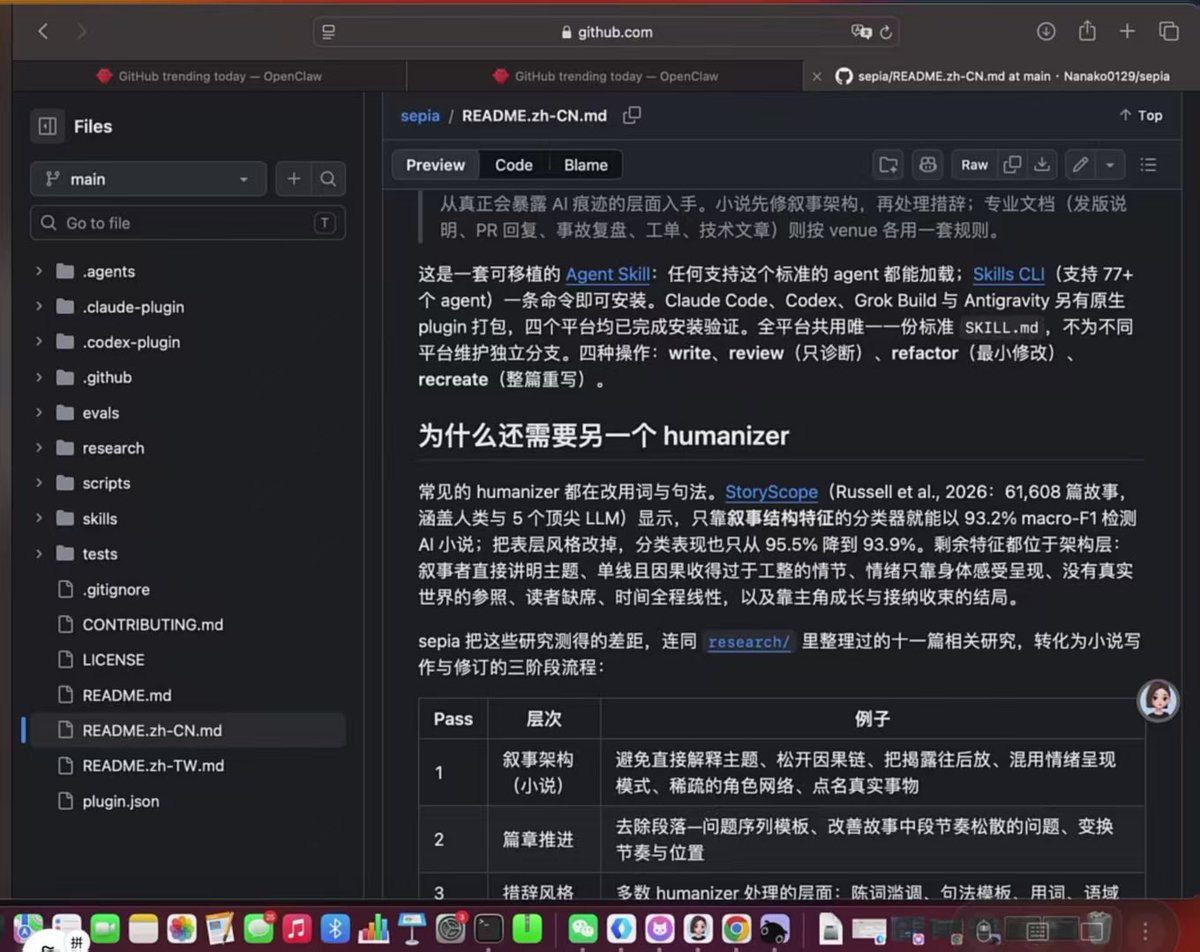Open the Raw file view
This screenshot has height=952, width=1200.
[974, 165]
